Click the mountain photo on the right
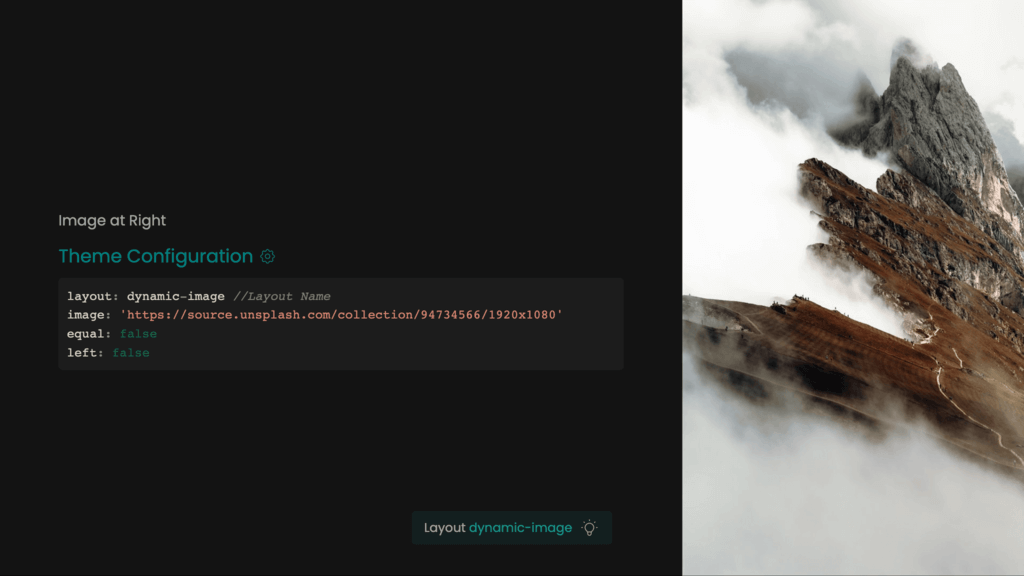 pos(853,288)
